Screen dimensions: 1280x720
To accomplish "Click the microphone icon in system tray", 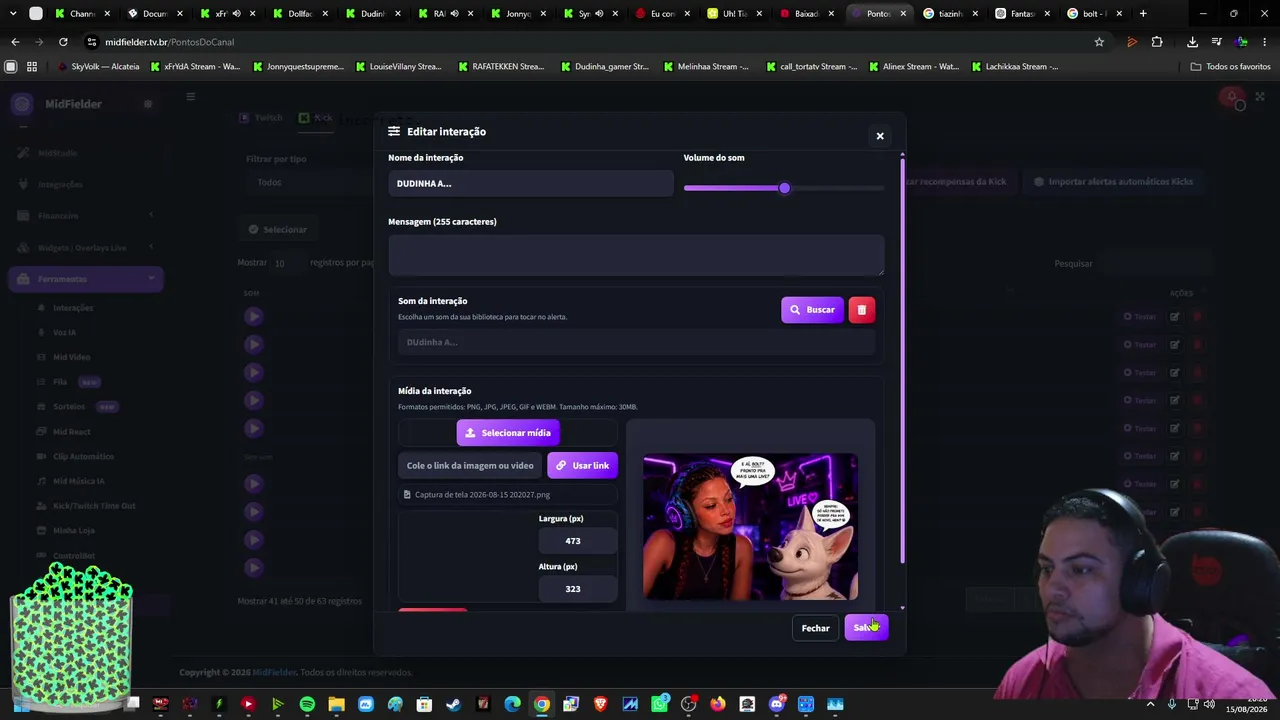I will [x=1172, y=704].
